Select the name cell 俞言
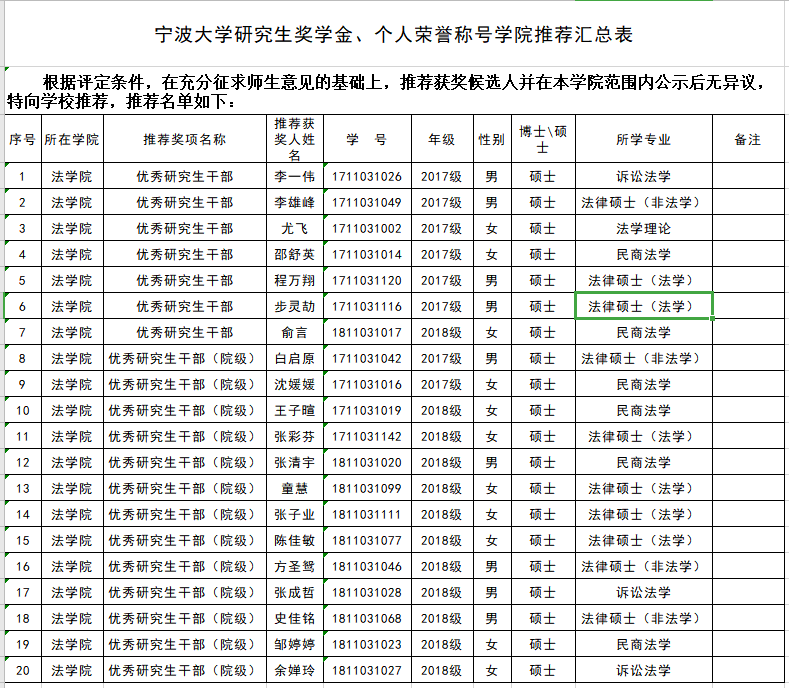Screen dimensions: 789x688 pos(295,332)
